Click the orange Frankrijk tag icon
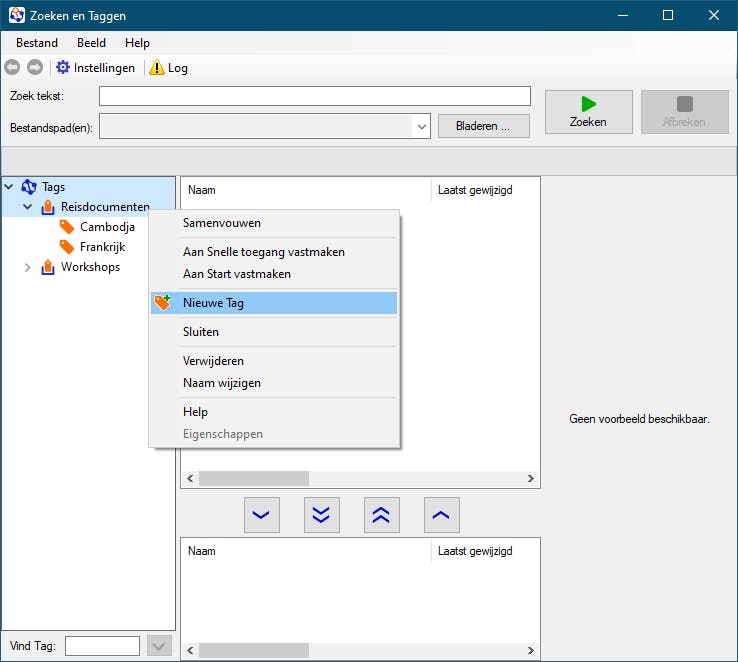 [66, 247]
